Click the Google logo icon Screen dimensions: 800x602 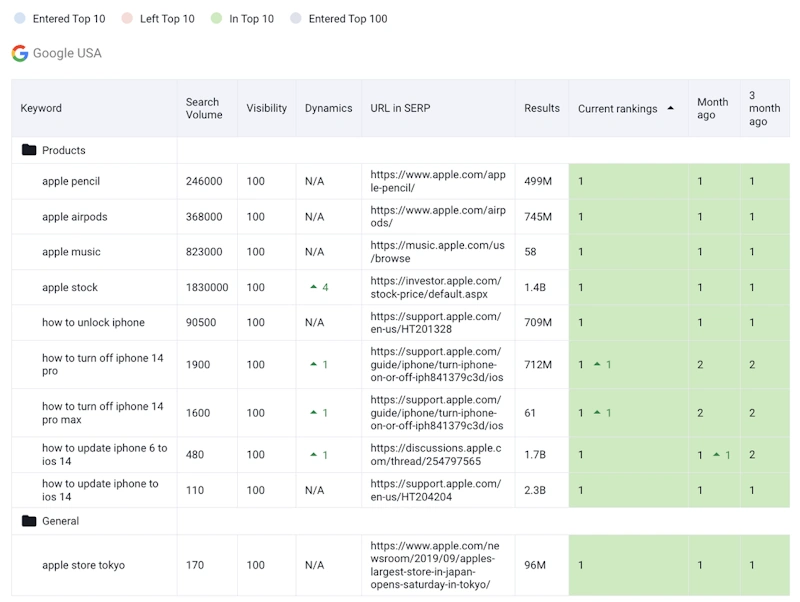point(20,53)
